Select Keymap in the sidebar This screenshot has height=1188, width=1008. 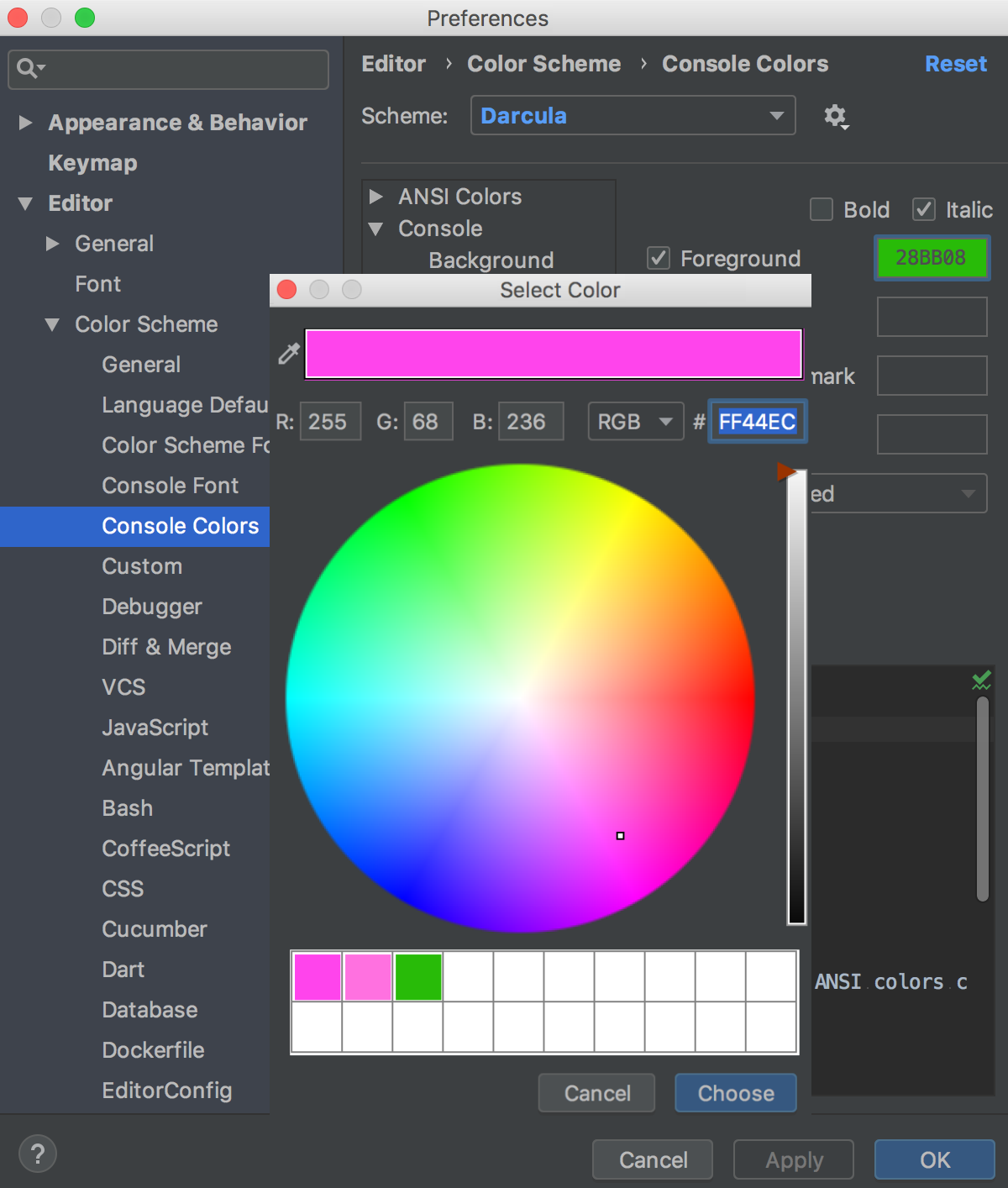[92, 163]
